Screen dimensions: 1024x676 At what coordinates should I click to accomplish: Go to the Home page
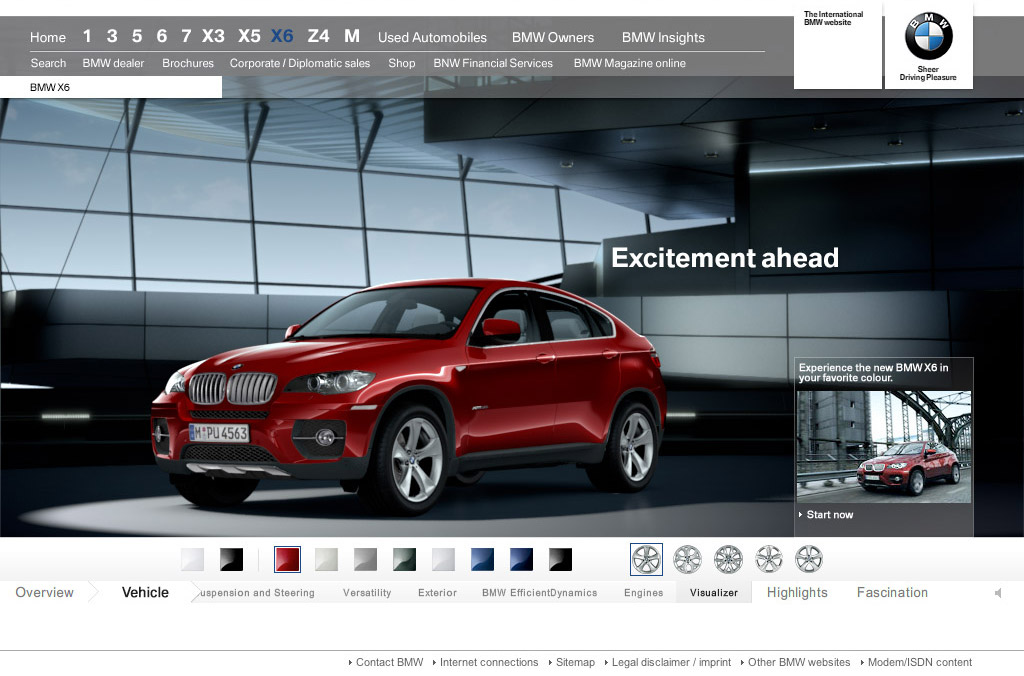[48, 38]
